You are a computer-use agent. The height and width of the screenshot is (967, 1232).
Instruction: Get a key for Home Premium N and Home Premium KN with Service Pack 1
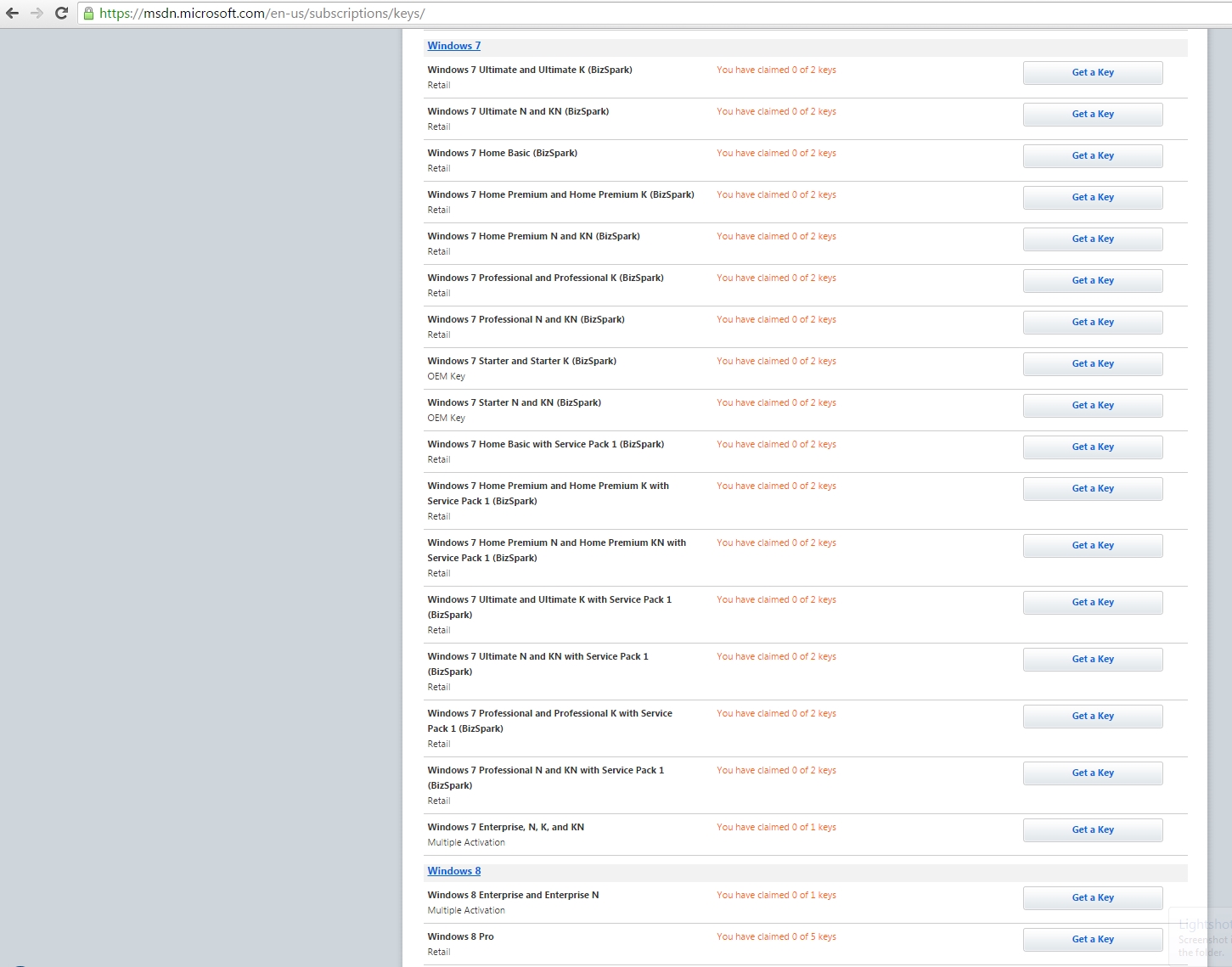click(x=1093, y=546)
